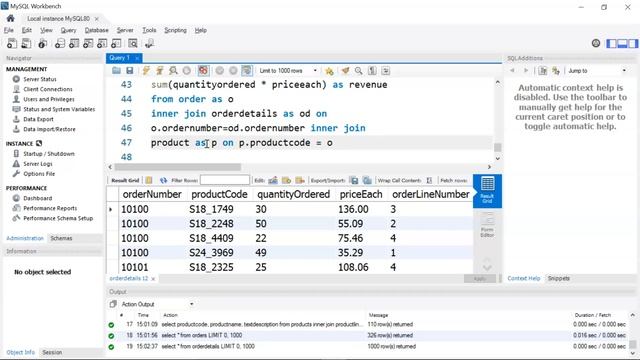Click the Filter Rows input field

(x=225, y=180)
